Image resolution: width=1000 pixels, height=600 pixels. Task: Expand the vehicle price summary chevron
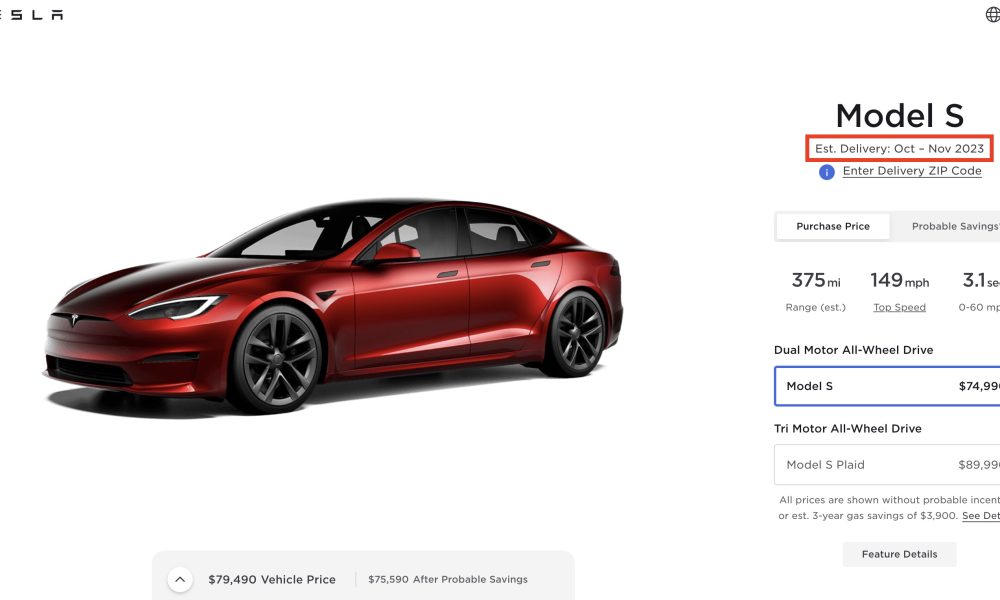coord(180,580)
